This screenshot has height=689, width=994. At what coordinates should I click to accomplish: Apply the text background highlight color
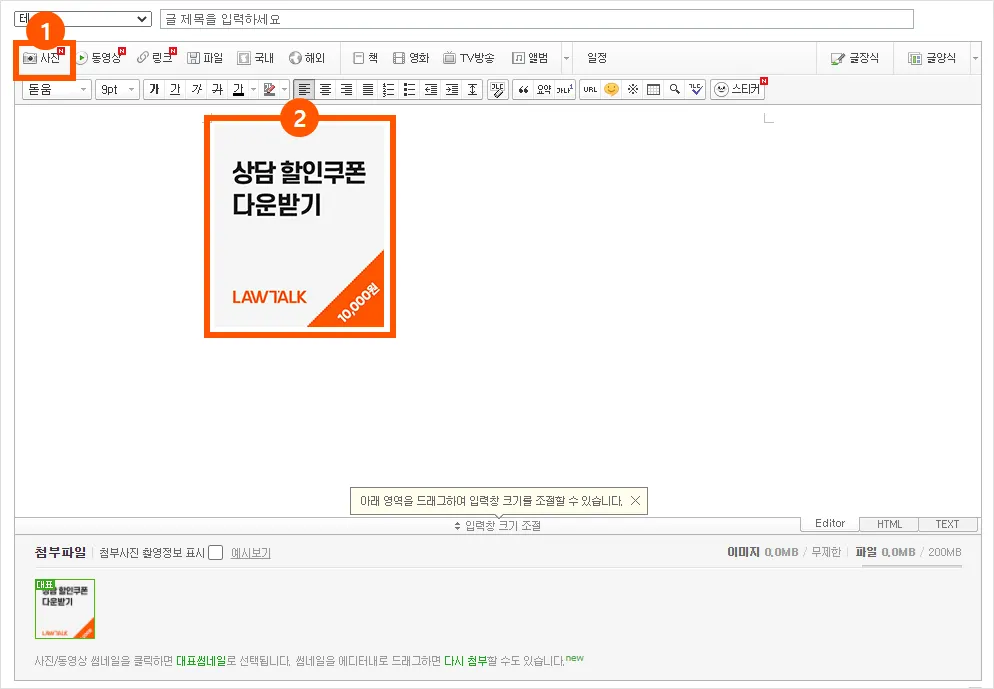click(x=269, y=89)
